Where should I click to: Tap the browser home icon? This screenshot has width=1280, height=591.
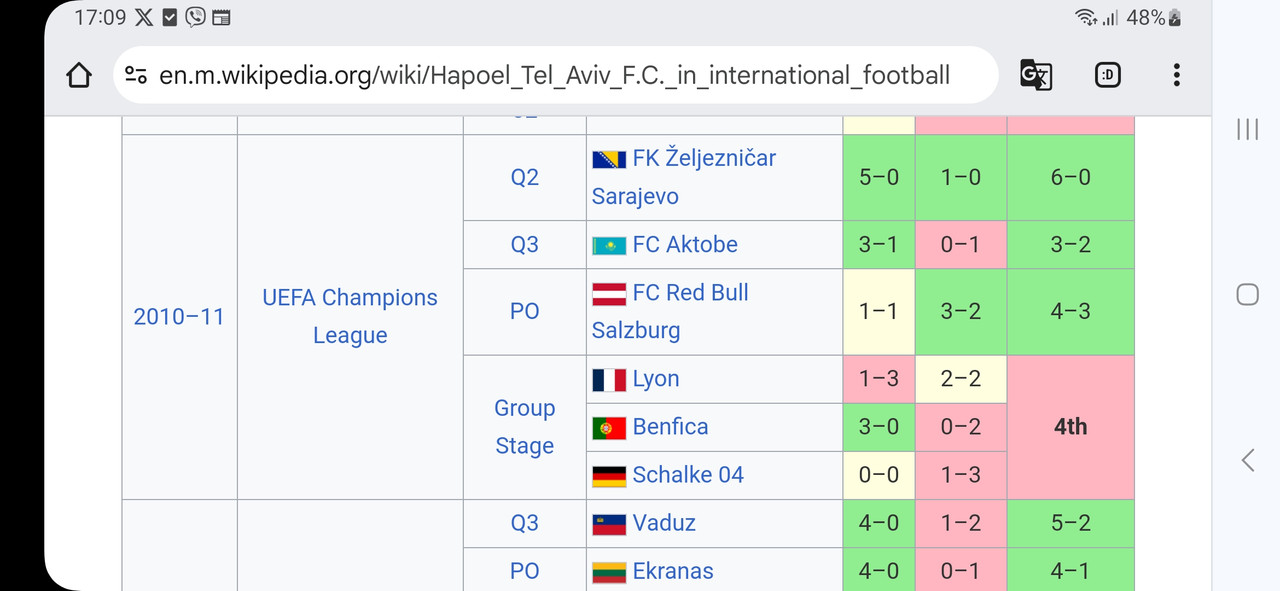pyautogui.click(x=79, y=75)
